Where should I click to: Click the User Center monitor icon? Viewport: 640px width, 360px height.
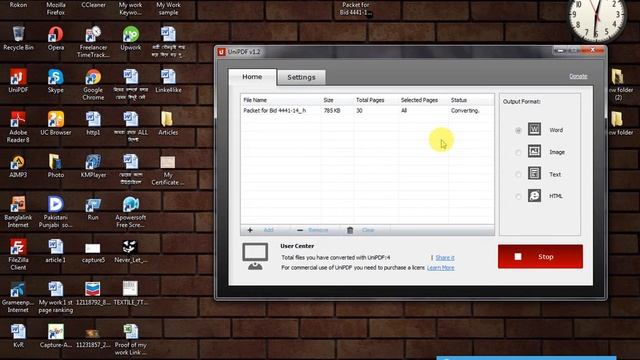click(255, 257)
